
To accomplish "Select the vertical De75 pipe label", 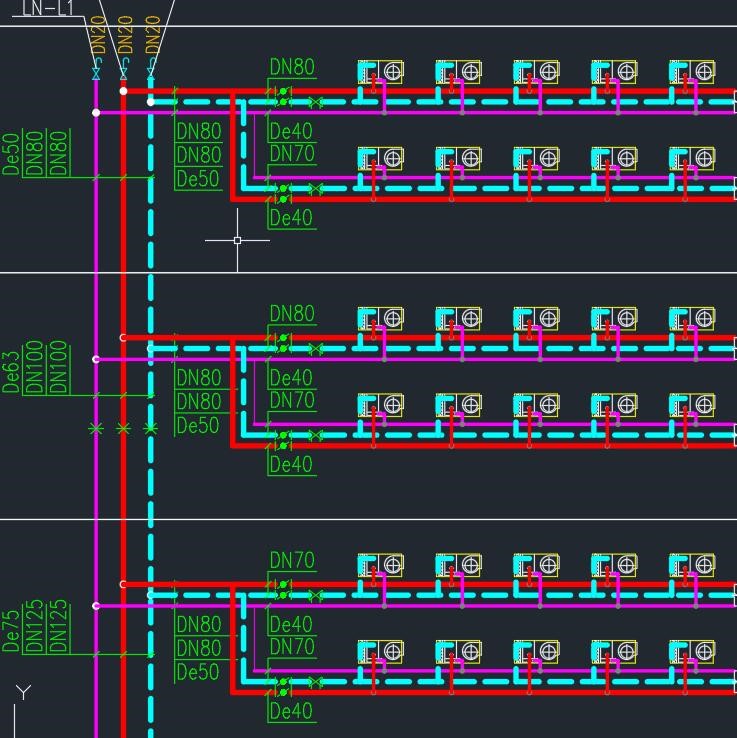I will click(x=12, y=630).
